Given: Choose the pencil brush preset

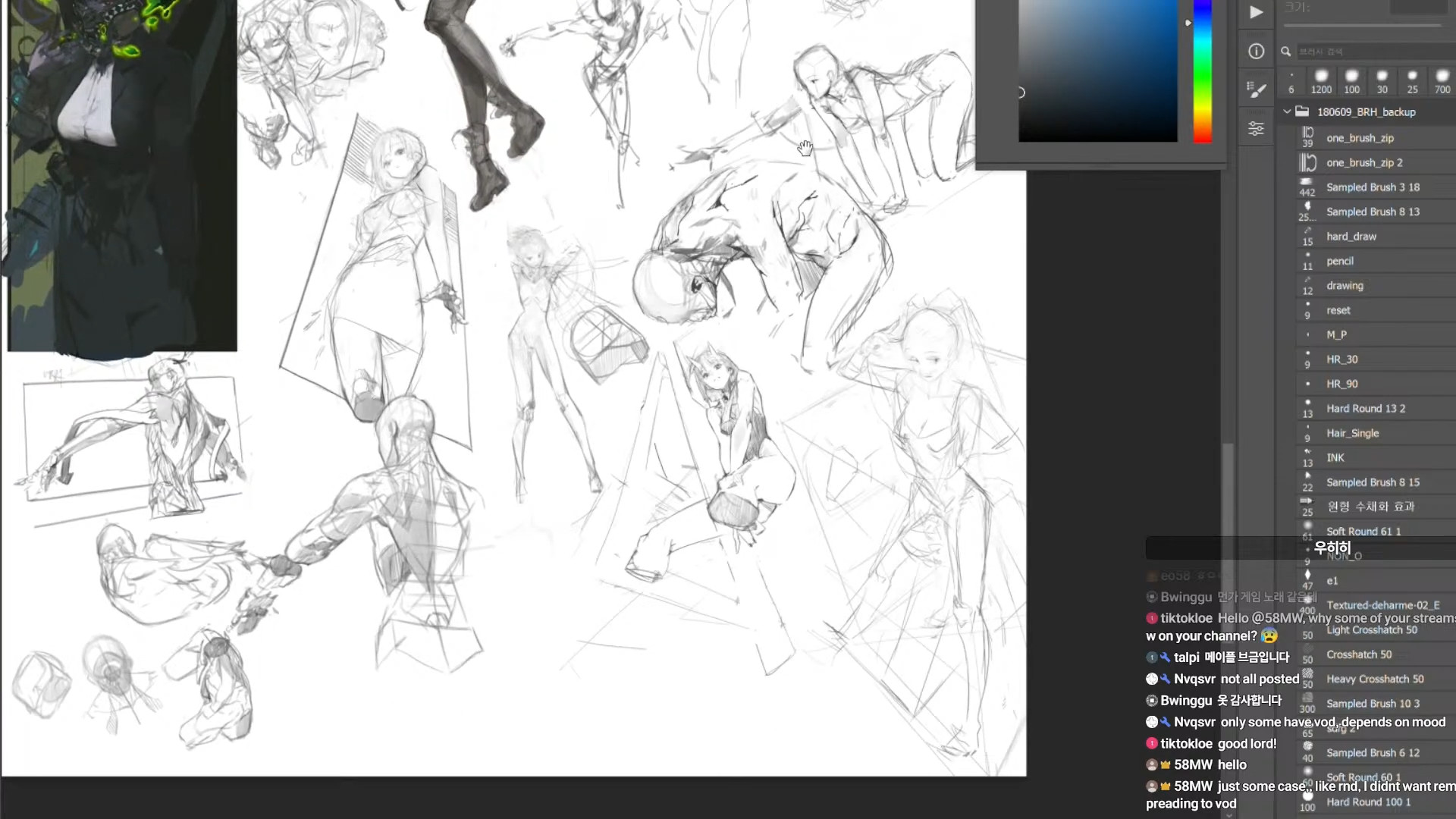Looking at the screenshot, I should [x=1339, y=261].
